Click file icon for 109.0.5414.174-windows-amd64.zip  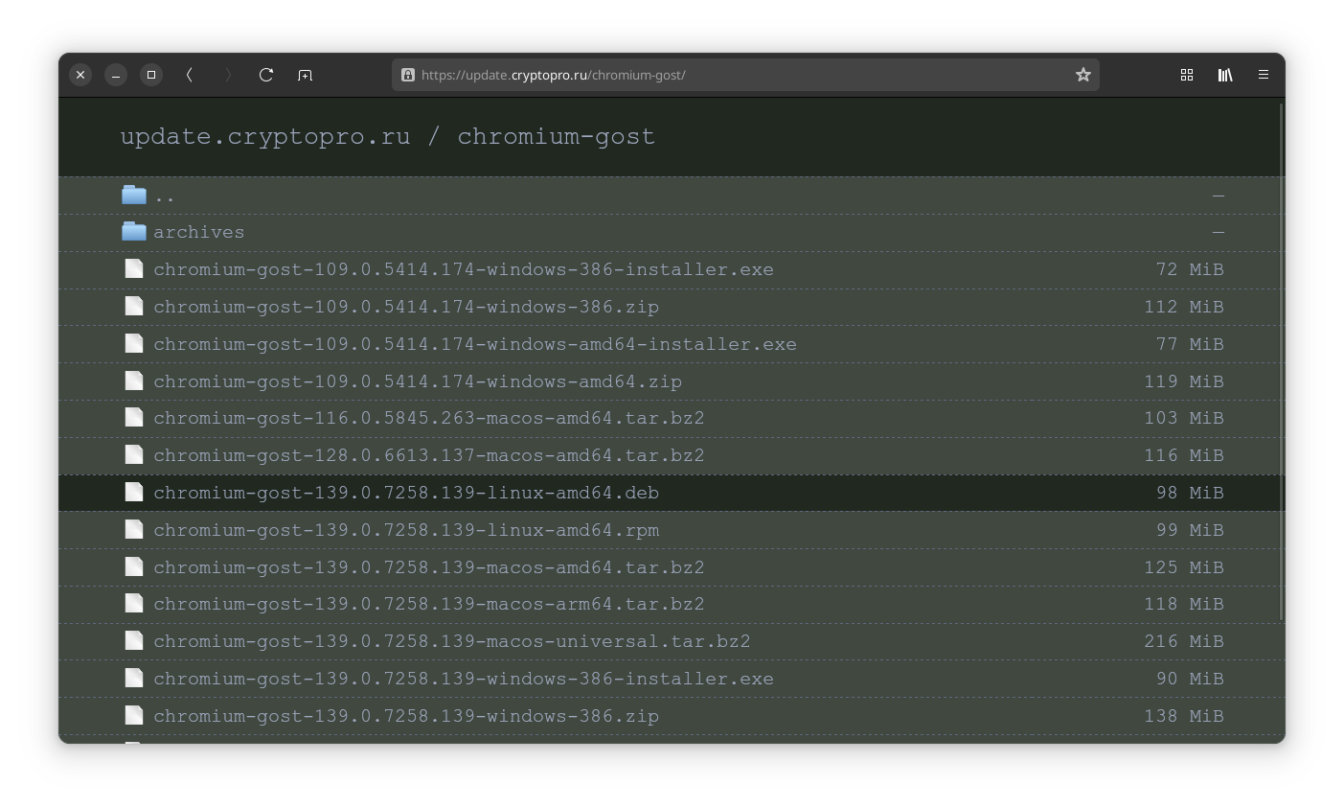tap(134, 381)
